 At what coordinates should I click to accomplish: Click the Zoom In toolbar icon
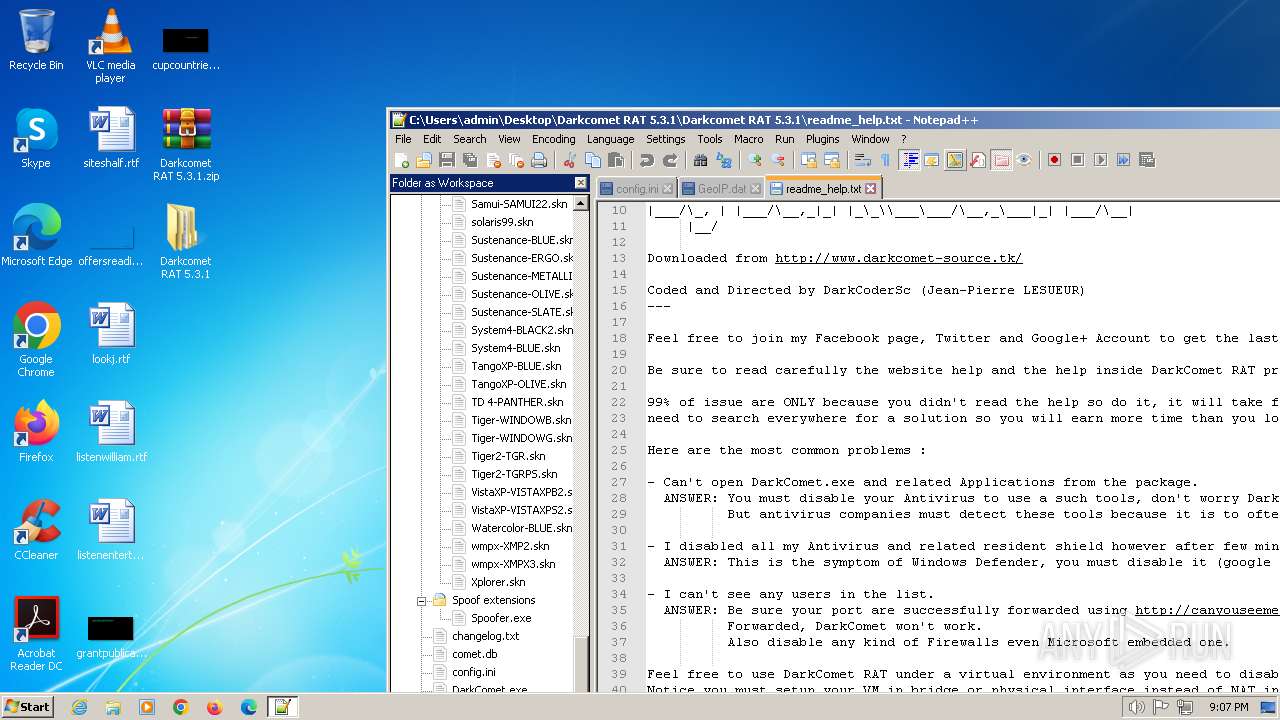click(x=754, y=160)
